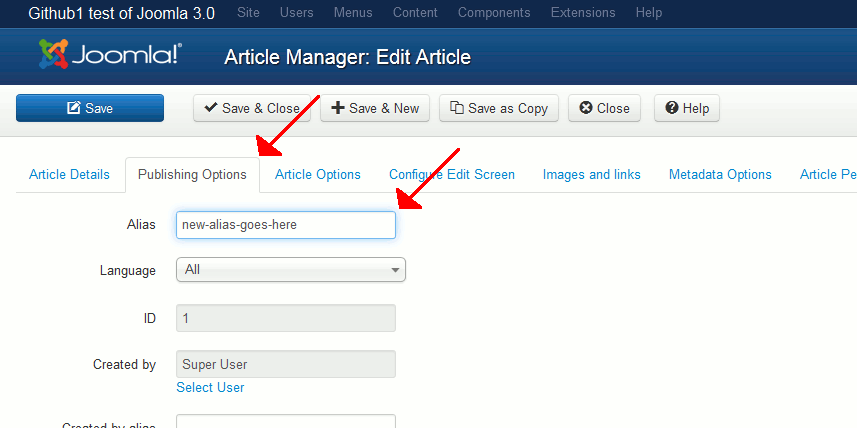
Task: Open the Extensions menu
Action: (x=583, y=13)
